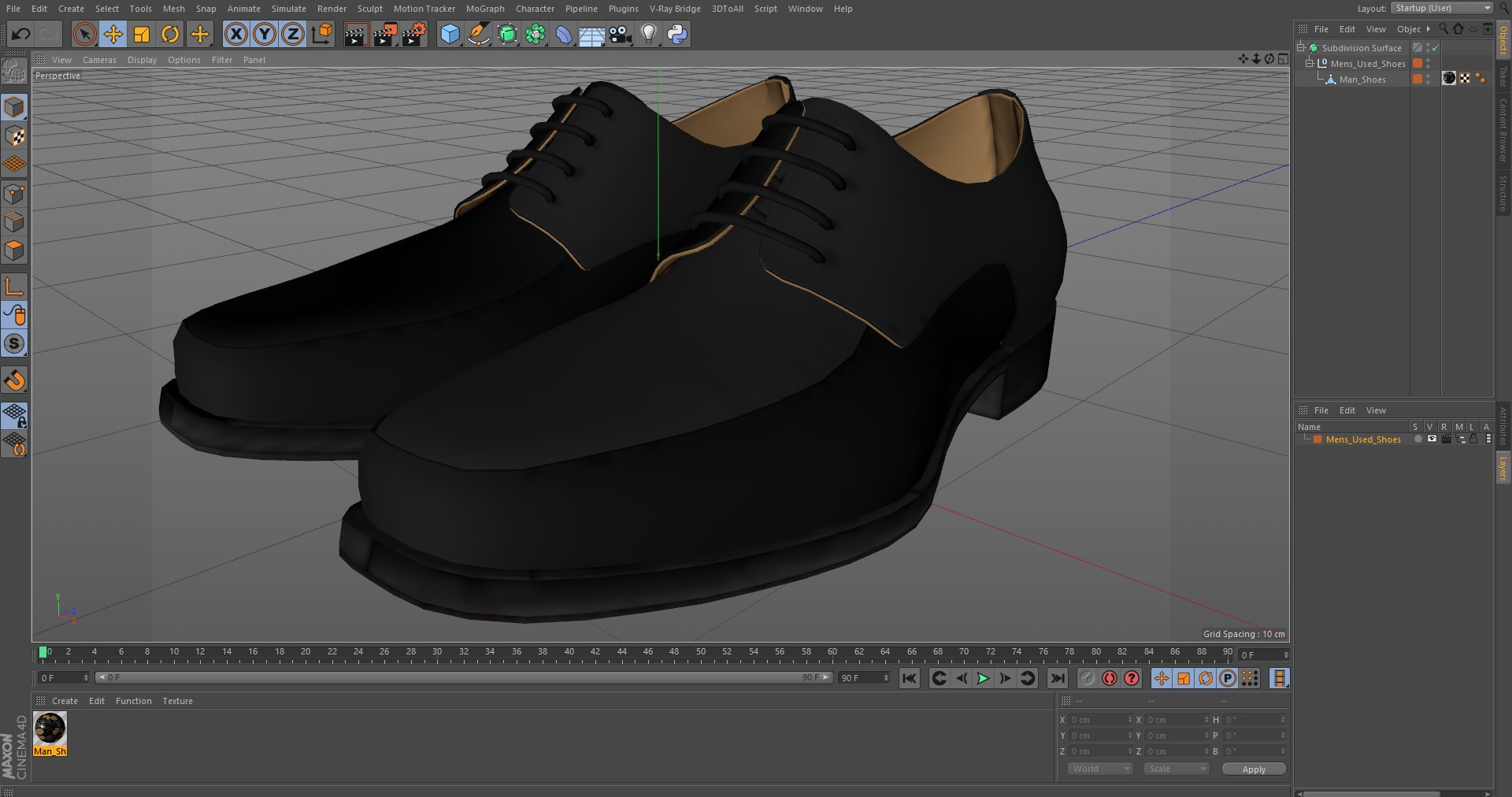Click the record active objects button
The width and height of the screenshot is (1512, 797).
[x=1088, y=678]
